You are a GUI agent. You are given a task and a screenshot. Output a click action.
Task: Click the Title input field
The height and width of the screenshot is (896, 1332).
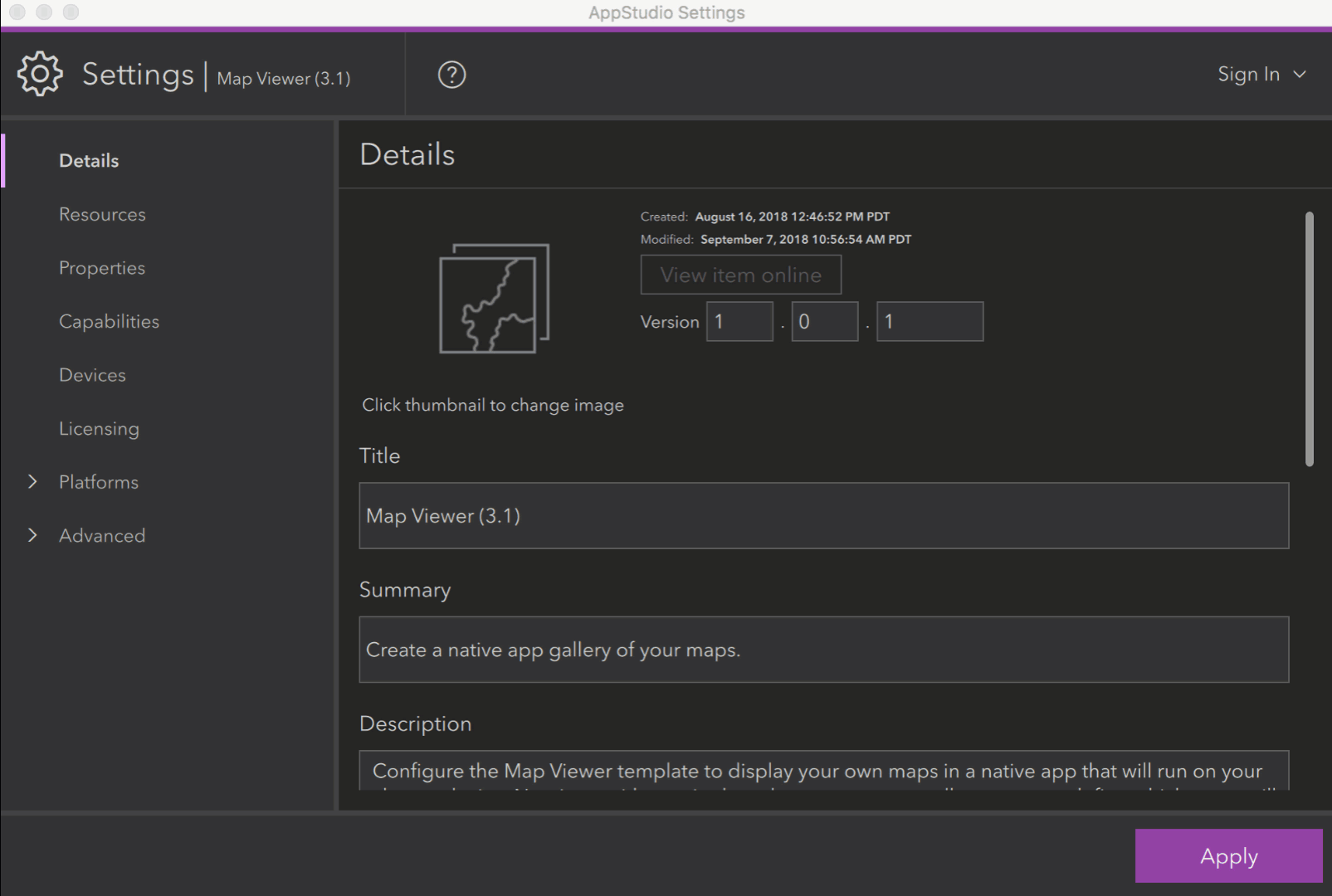pos(824,515)
